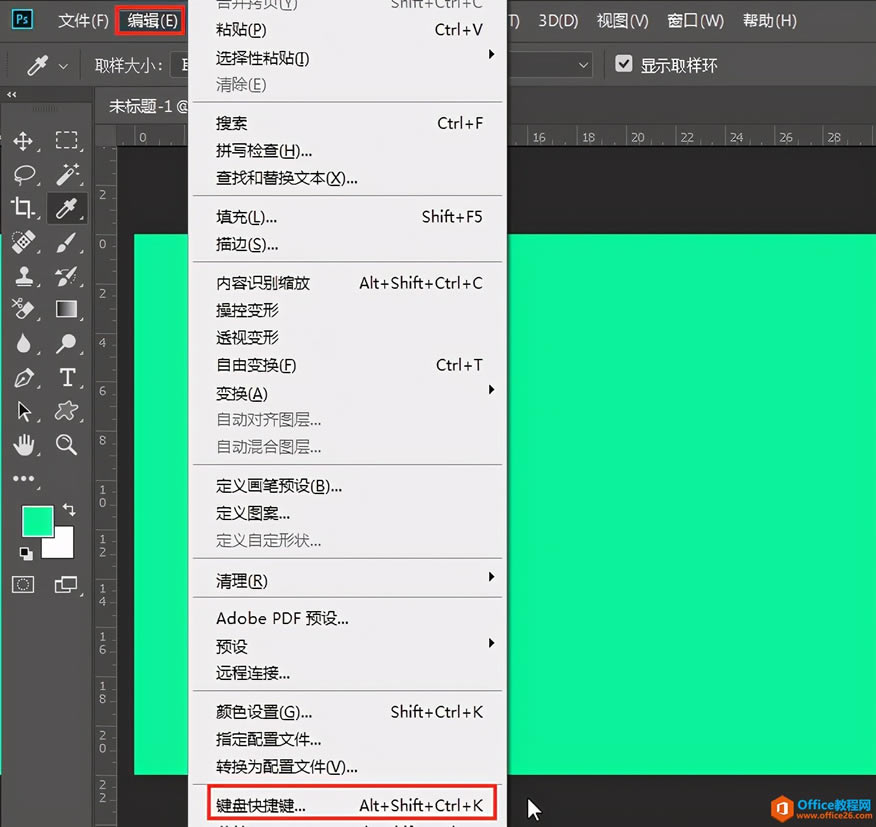Viewport: 876px width, 827px height.
Task: Select the Lasso tool
Action: 23,174
